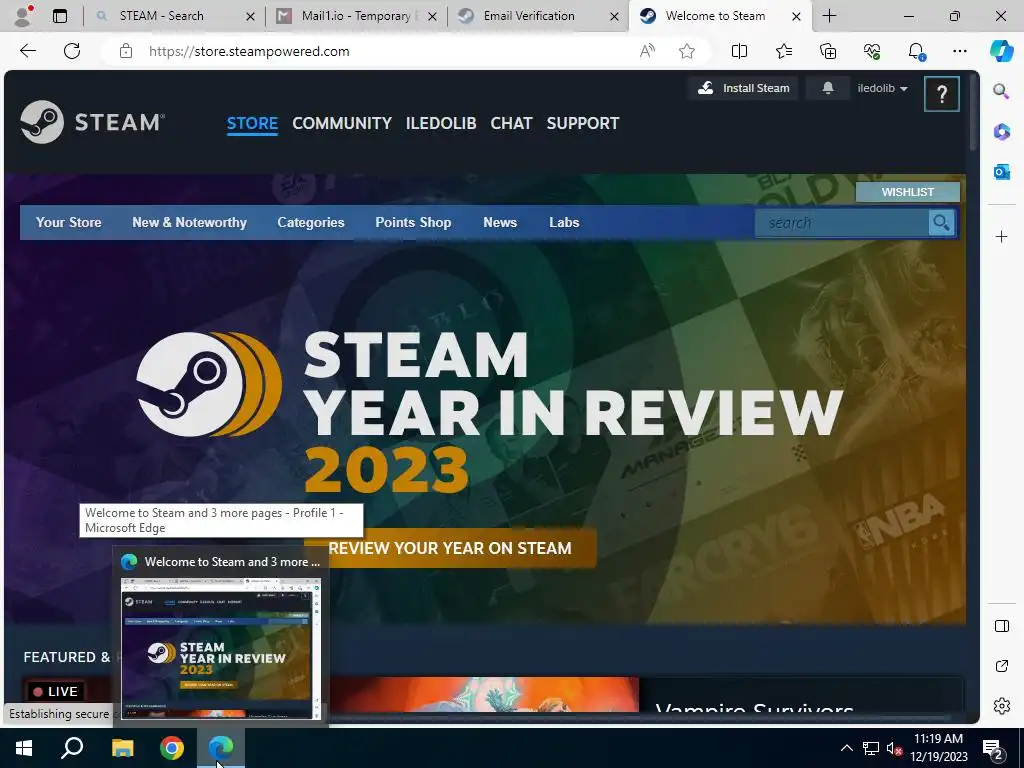Close the Mail1.io tab

click(432, 16)
